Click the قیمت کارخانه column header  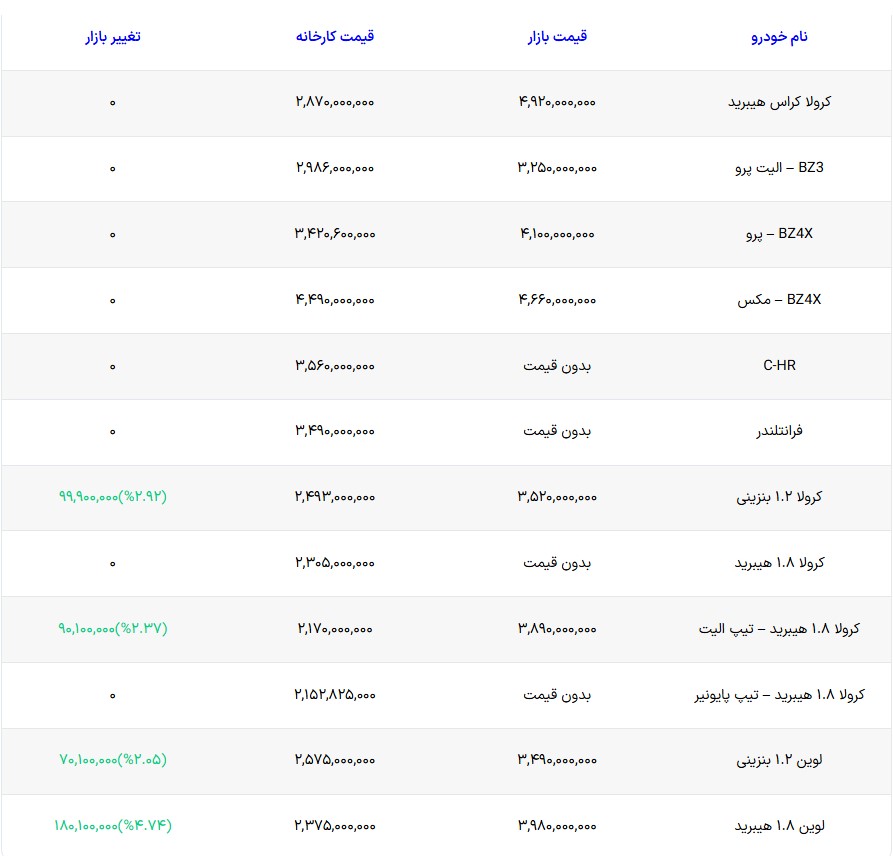[x=335, y=37]
